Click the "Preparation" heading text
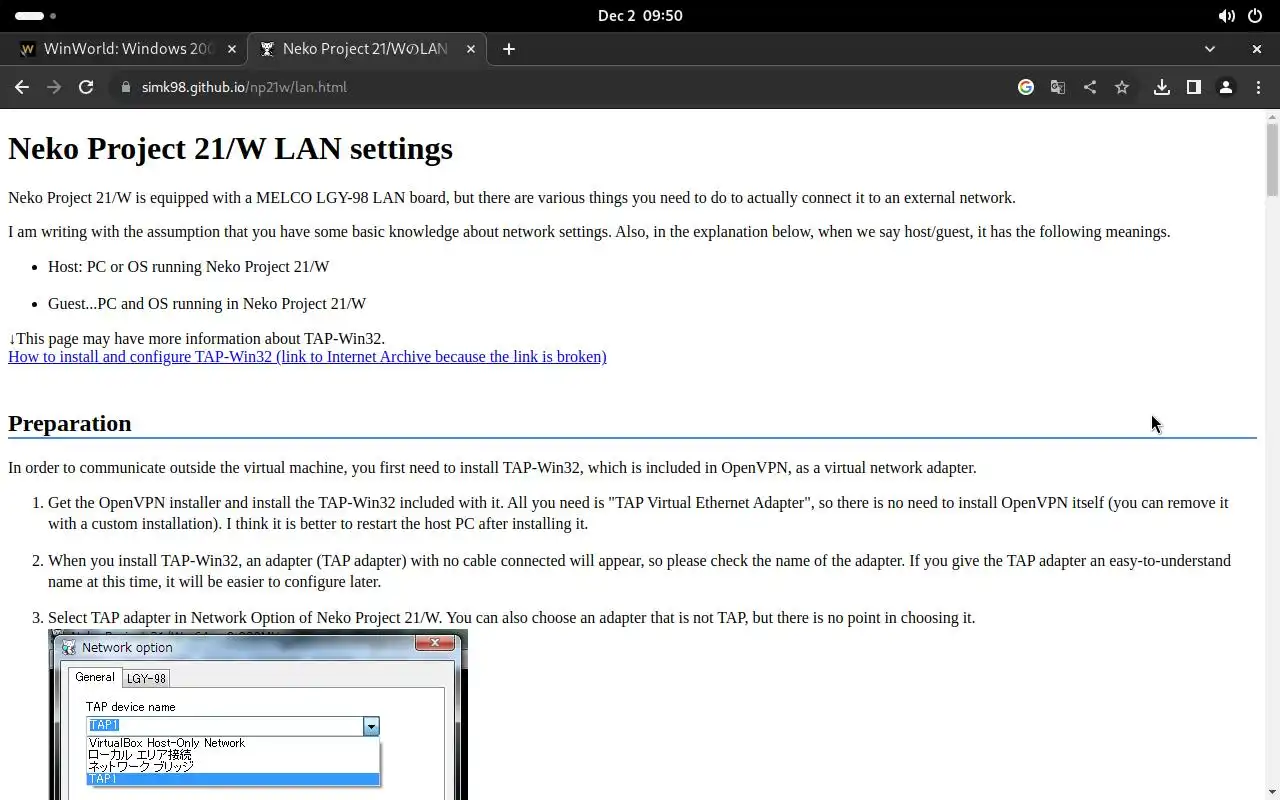The width and height of the screenshot is (1280, 800). point(70,423)
